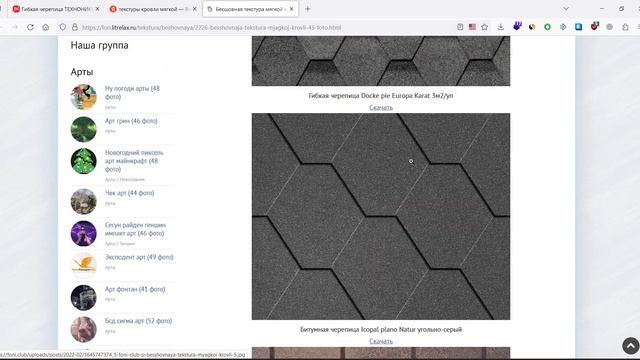Click the Эксподент арт thumbnail
The image size is (640, 360).
[84, 265]
